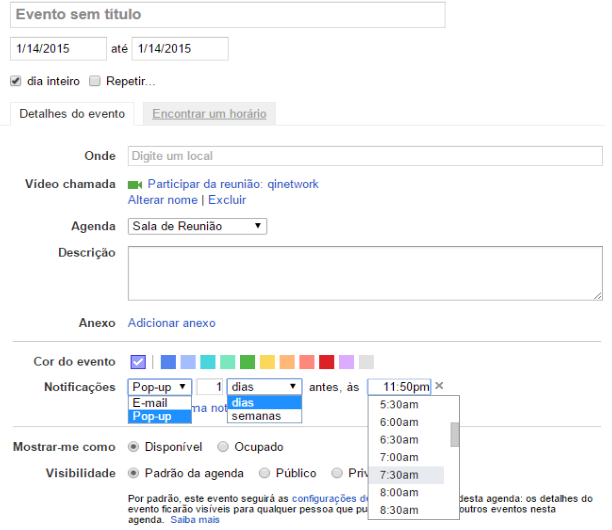Viewport: 612px width, 530px height.
Task: Select 'E-mail' in notification type list
Action: point(150,402)
